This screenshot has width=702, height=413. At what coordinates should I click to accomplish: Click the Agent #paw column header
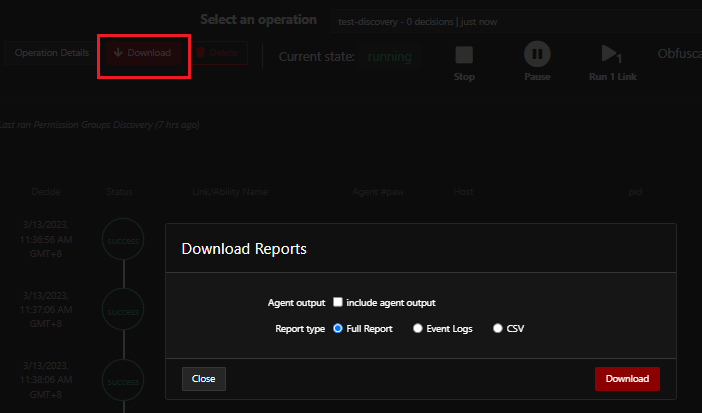[x=378, y=192]
